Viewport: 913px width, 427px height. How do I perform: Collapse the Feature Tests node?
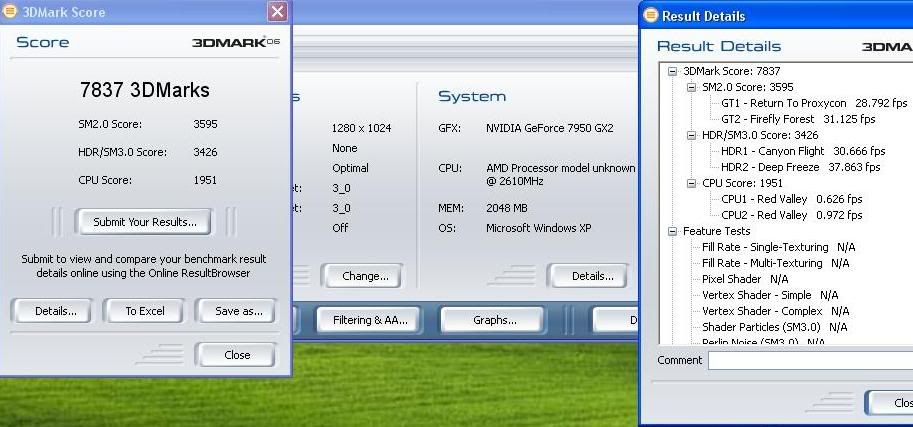673,231
